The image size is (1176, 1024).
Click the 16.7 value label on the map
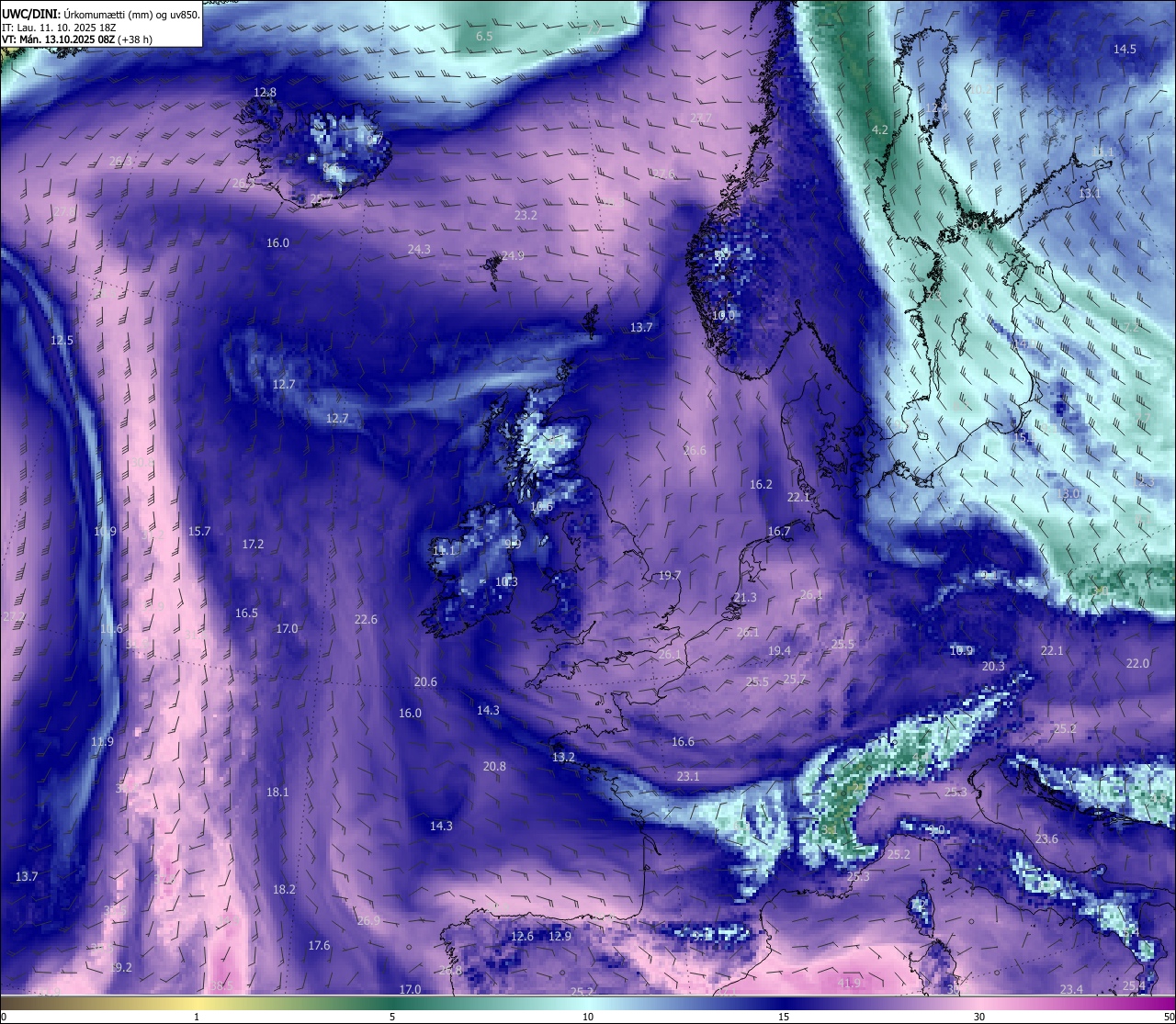coord(779,531)
